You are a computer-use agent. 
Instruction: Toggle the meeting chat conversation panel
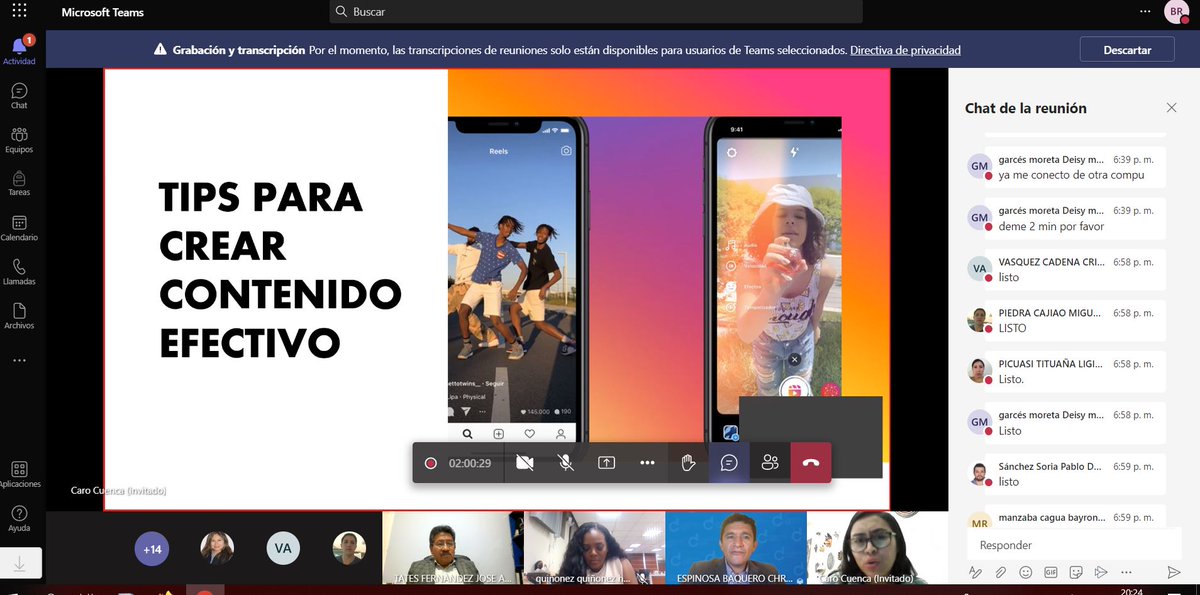[x=729, y=463]
